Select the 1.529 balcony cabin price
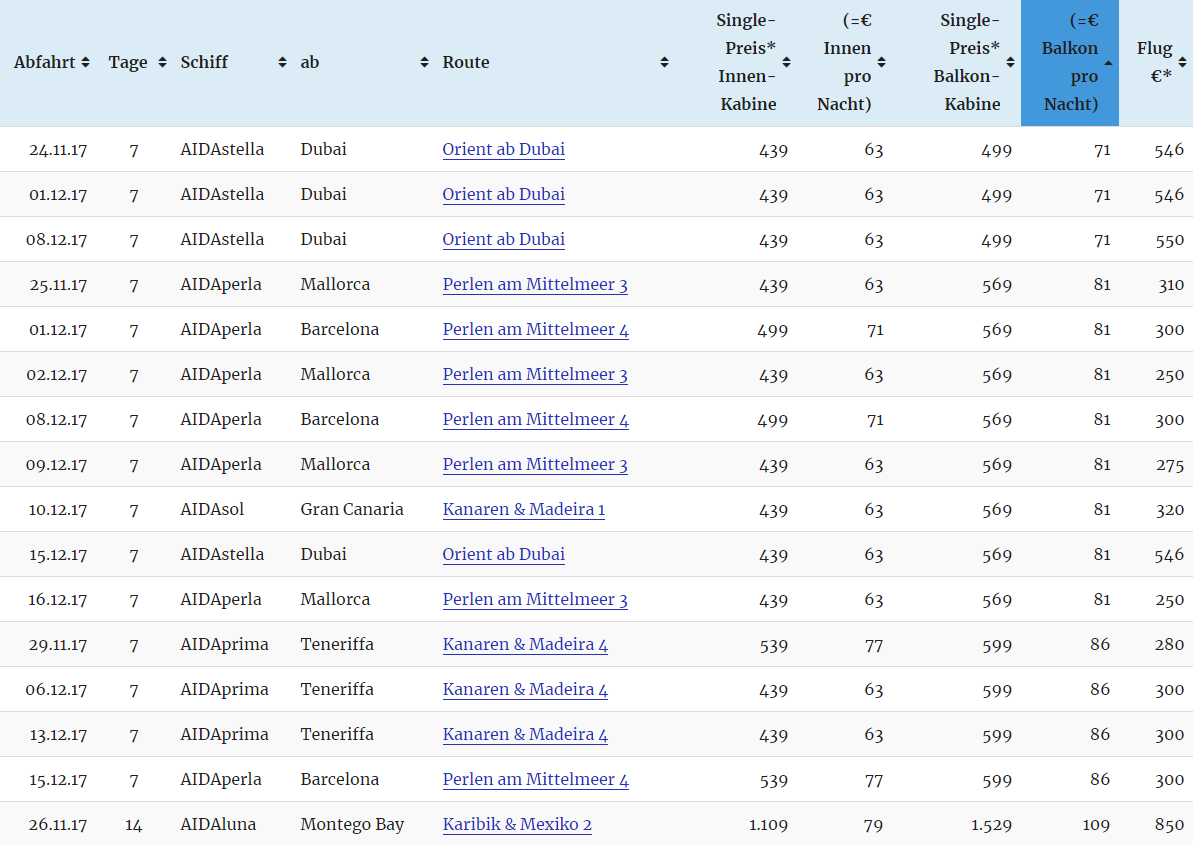Image resolution: width=1195 pixels, height=845 pixels. [x=992, y=824]
